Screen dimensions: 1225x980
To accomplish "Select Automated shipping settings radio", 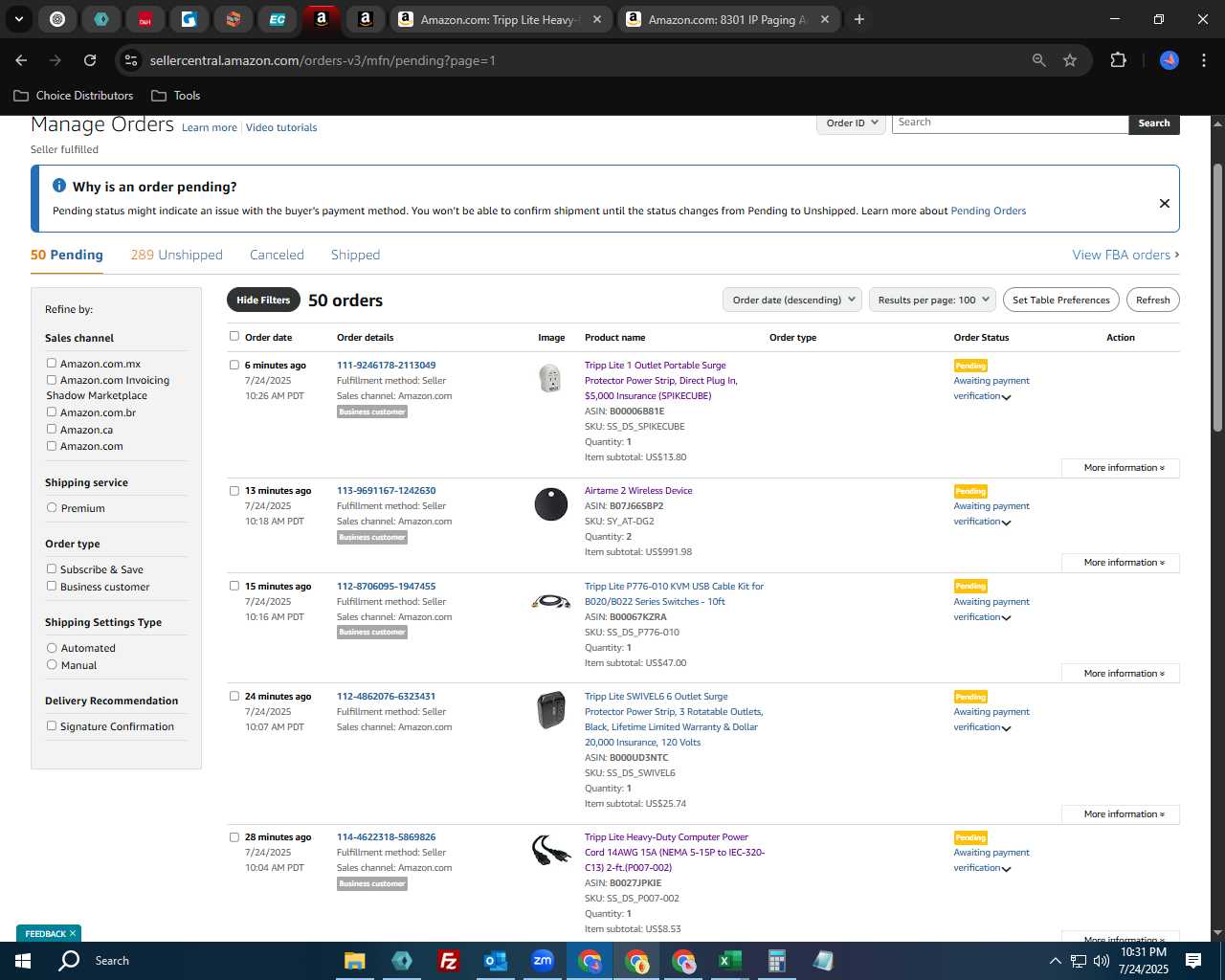I will (x=52, y=647).
